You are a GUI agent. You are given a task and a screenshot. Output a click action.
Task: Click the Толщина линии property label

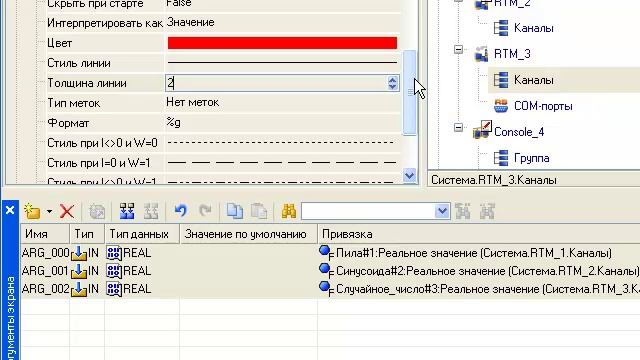[x=87, y=83]
